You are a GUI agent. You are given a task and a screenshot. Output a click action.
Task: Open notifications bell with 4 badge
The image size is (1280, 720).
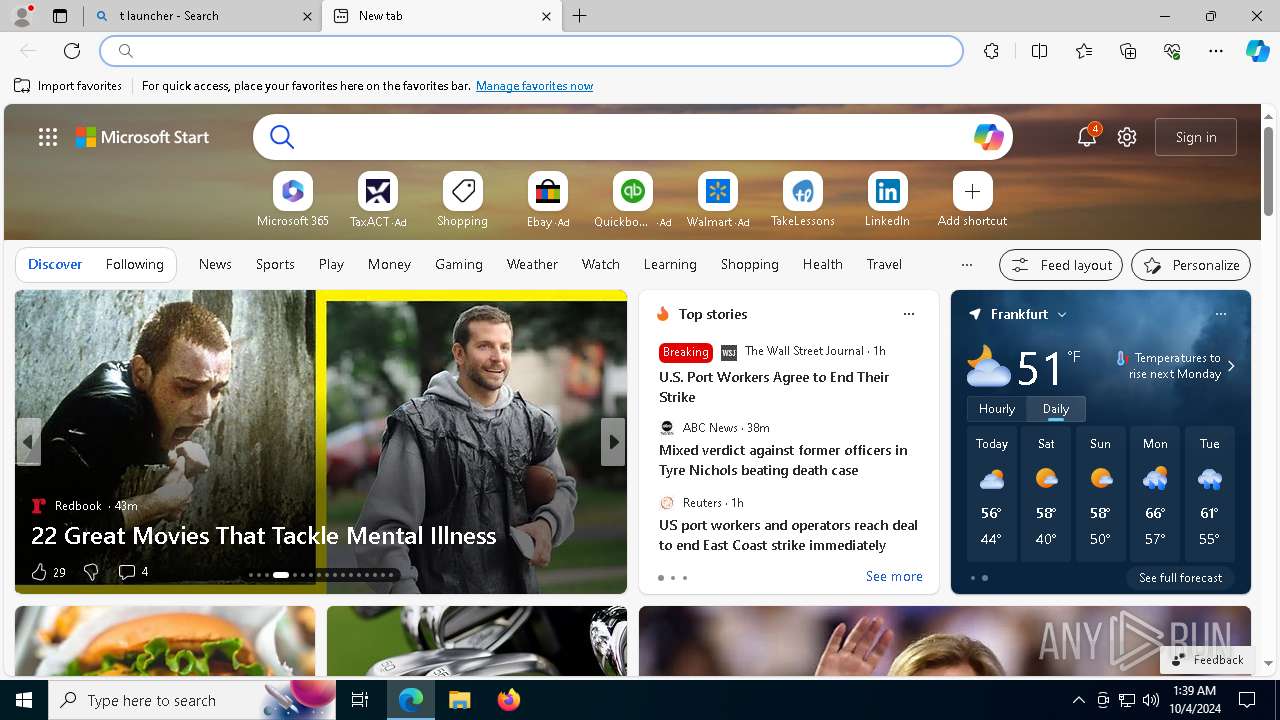pos(1087,137)
